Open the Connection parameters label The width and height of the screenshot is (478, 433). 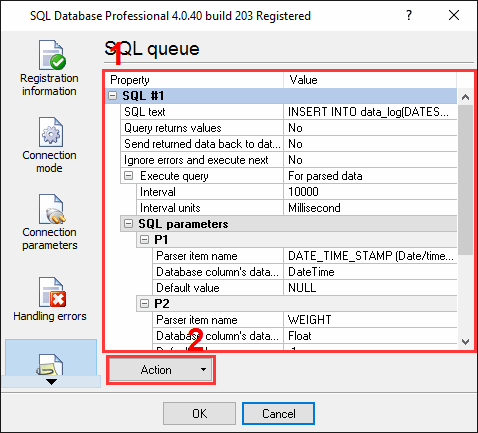tap(50, 239)
